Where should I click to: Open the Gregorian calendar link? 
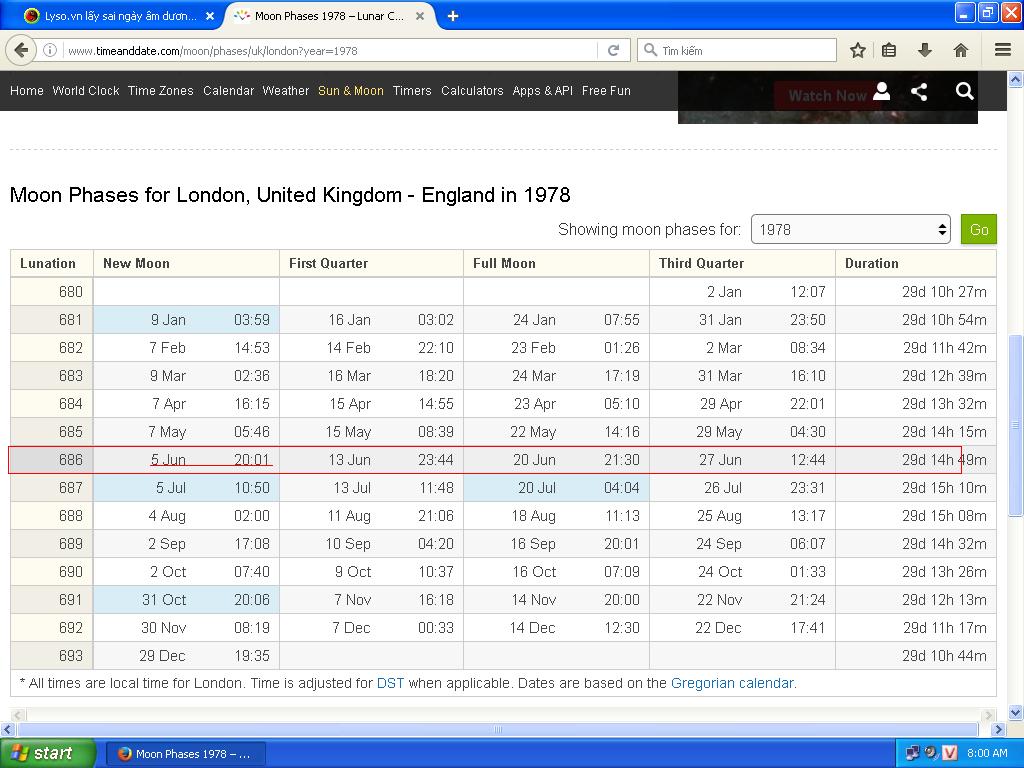click(x=732, y=683)
